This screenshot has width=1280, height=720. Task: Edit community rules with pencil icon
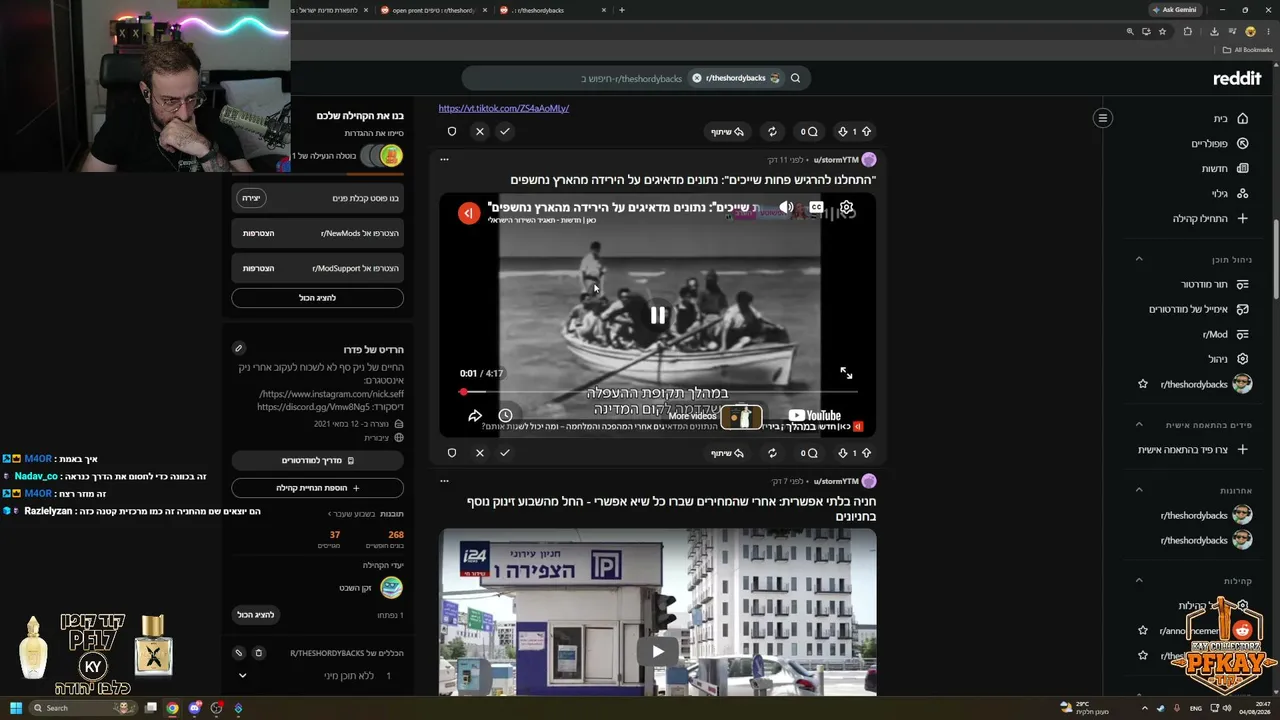239,653
